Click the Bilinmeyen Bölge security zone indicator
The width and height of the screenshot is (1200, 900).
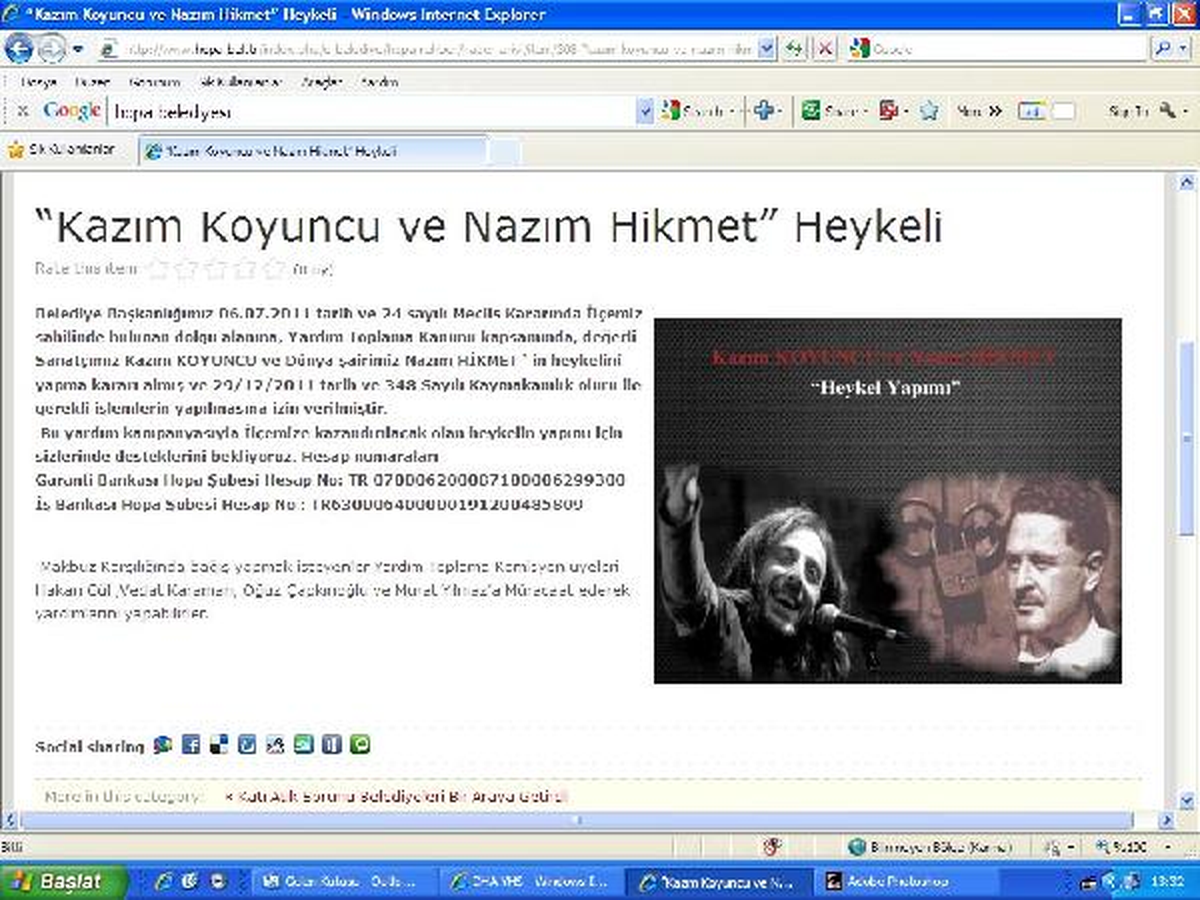click(x=930, y=847)
